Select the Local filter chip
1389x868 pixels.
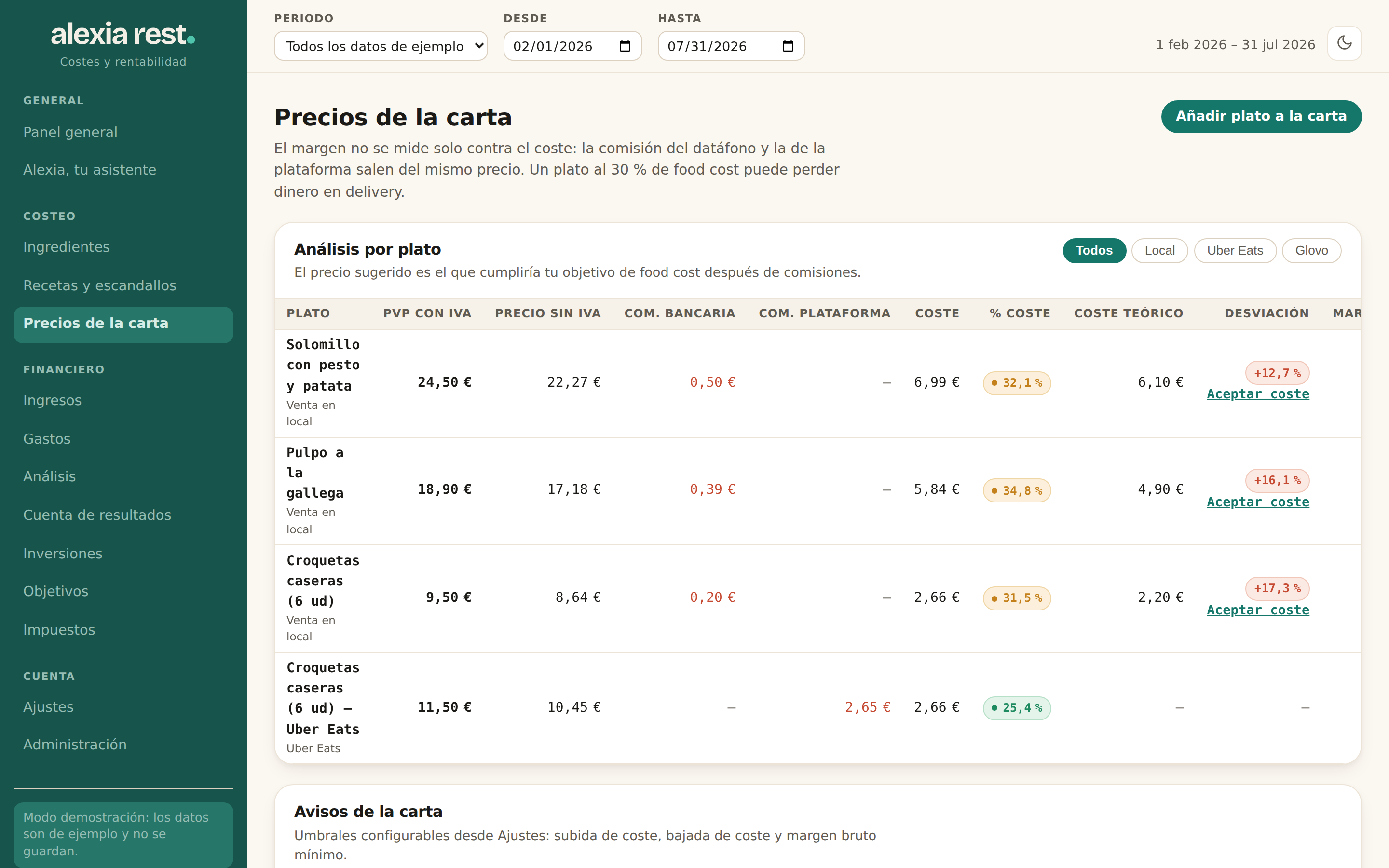(1159, 251)
